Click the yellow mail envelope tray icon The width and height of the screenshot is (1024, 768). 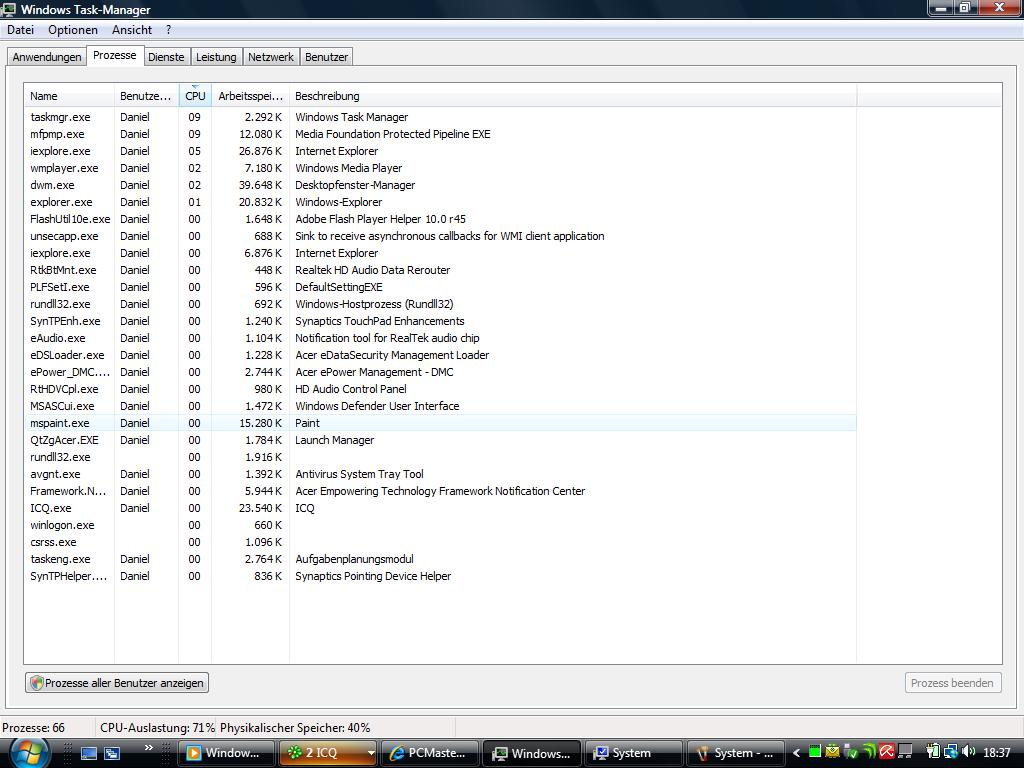coord(832,751)
